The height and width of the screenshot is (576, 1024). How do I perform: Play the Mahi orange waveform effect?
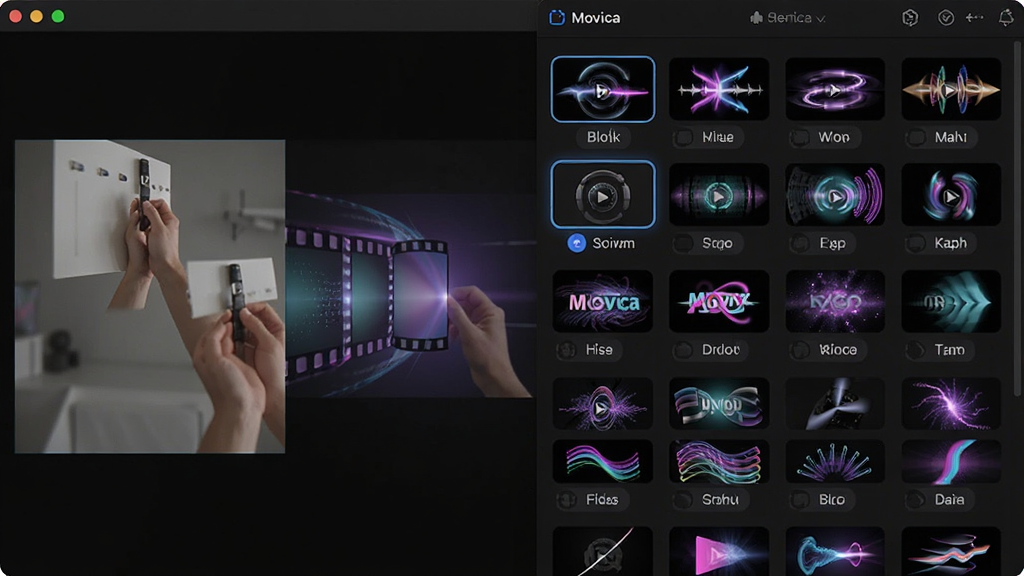[950, 89]
